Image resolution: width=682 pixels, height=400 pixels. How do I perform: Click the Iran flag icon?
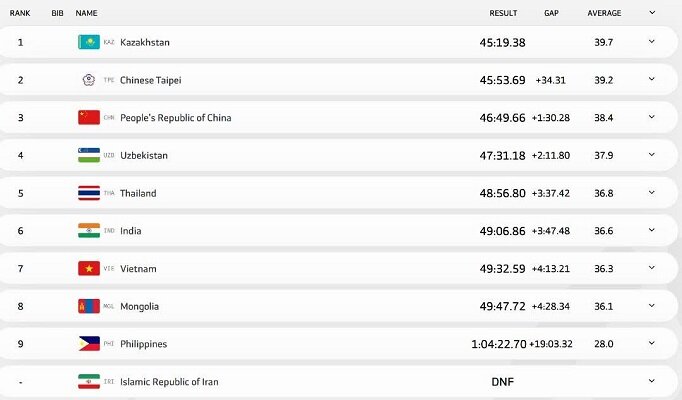[x=88, y=381]
